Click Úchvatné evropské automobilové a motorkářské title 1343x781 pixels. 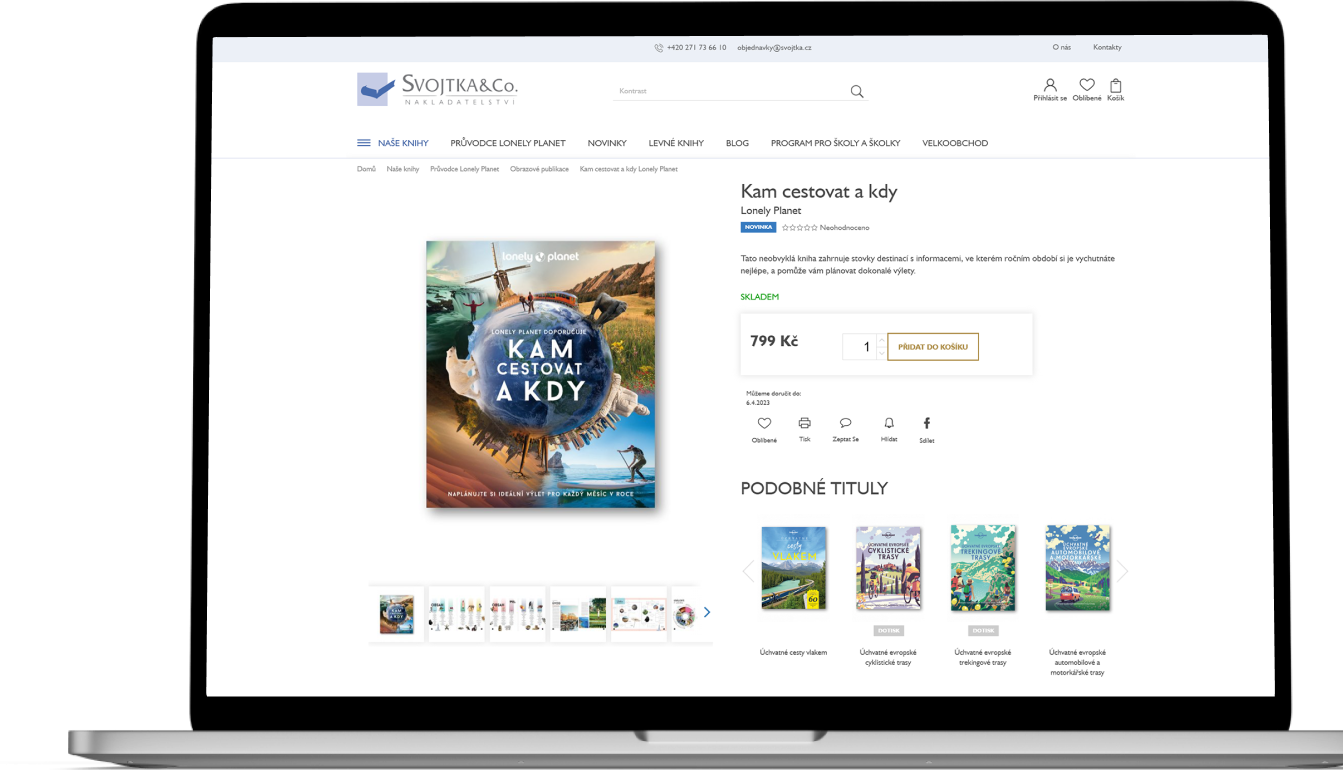click(1078, 662)
